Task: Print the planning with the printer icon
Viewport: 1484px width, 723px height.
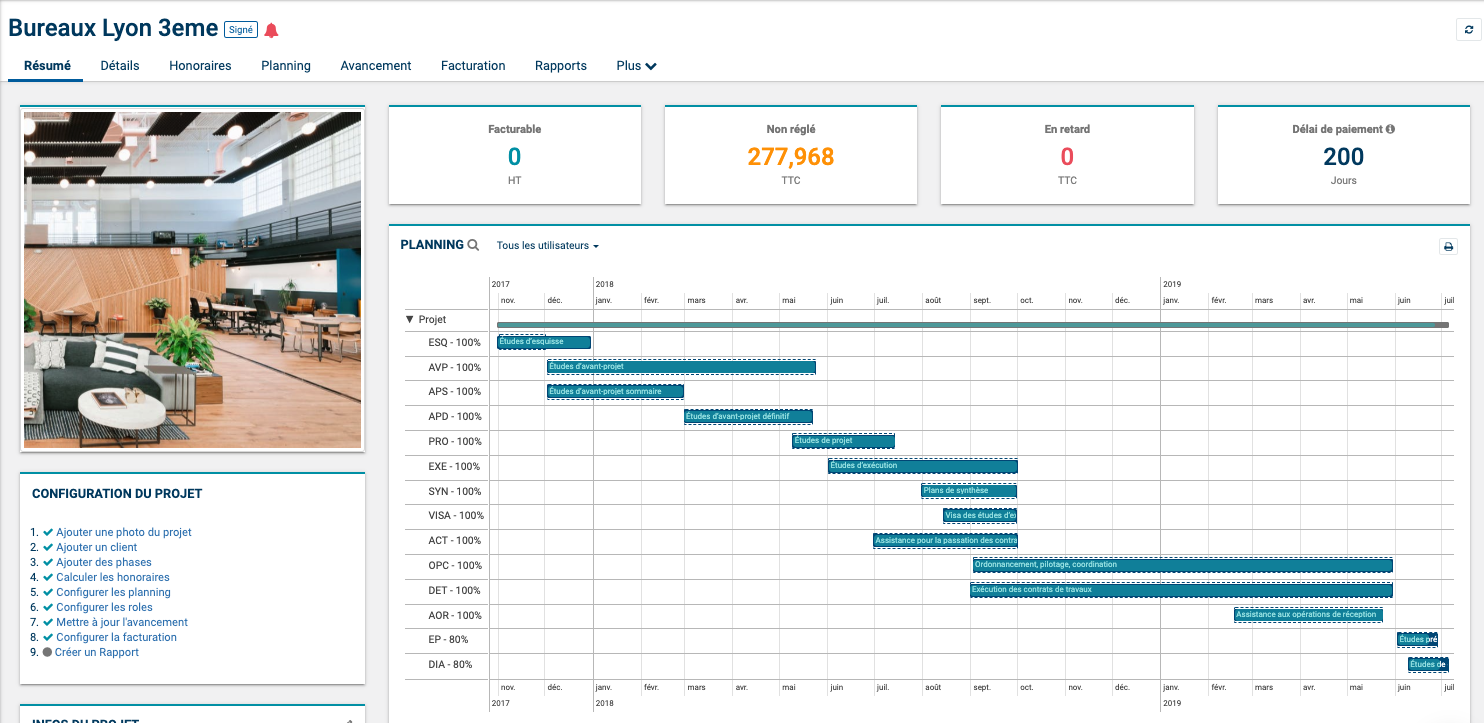Action: pyautogui.click(x=1448, y=247)
